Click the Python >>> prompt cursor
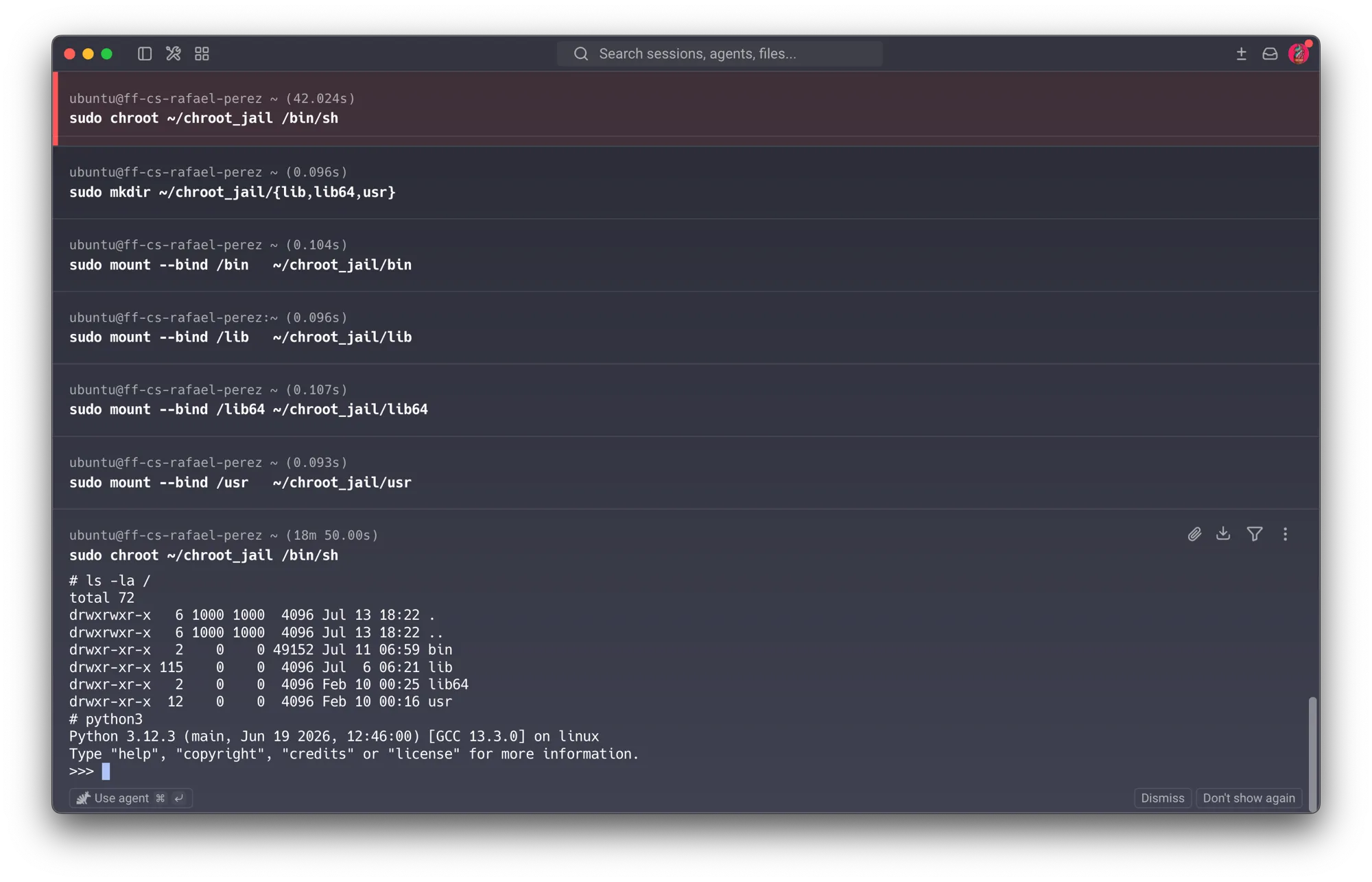Viewport: 1372px width, 882px height. (106, 772)
